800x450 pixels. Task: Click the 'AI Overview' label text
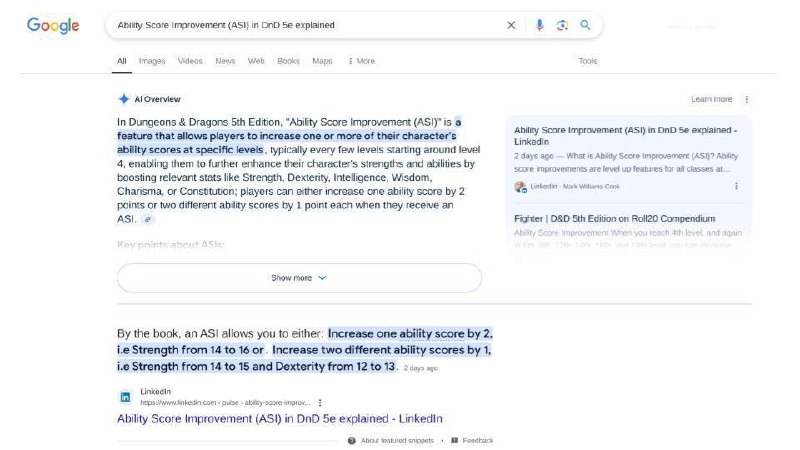[x=157, y=99]
